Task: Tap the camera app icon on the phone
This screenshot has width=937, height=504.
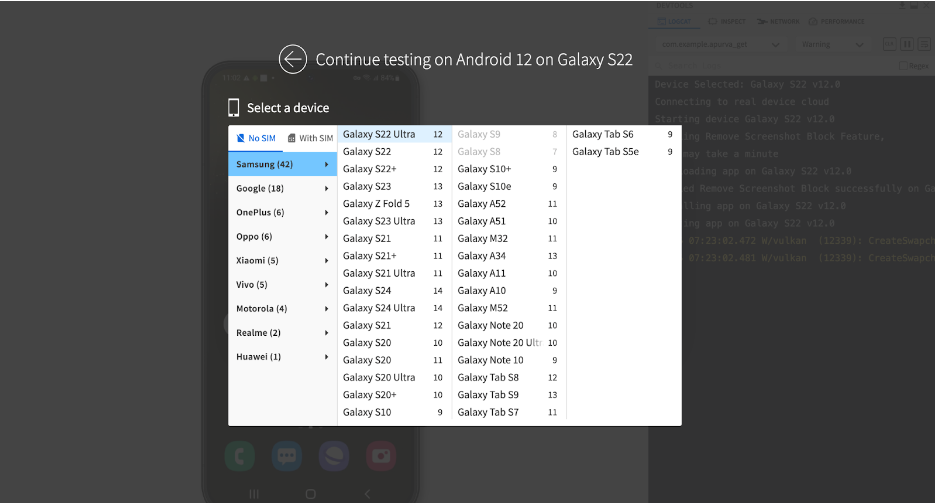Action: (381, 456)
